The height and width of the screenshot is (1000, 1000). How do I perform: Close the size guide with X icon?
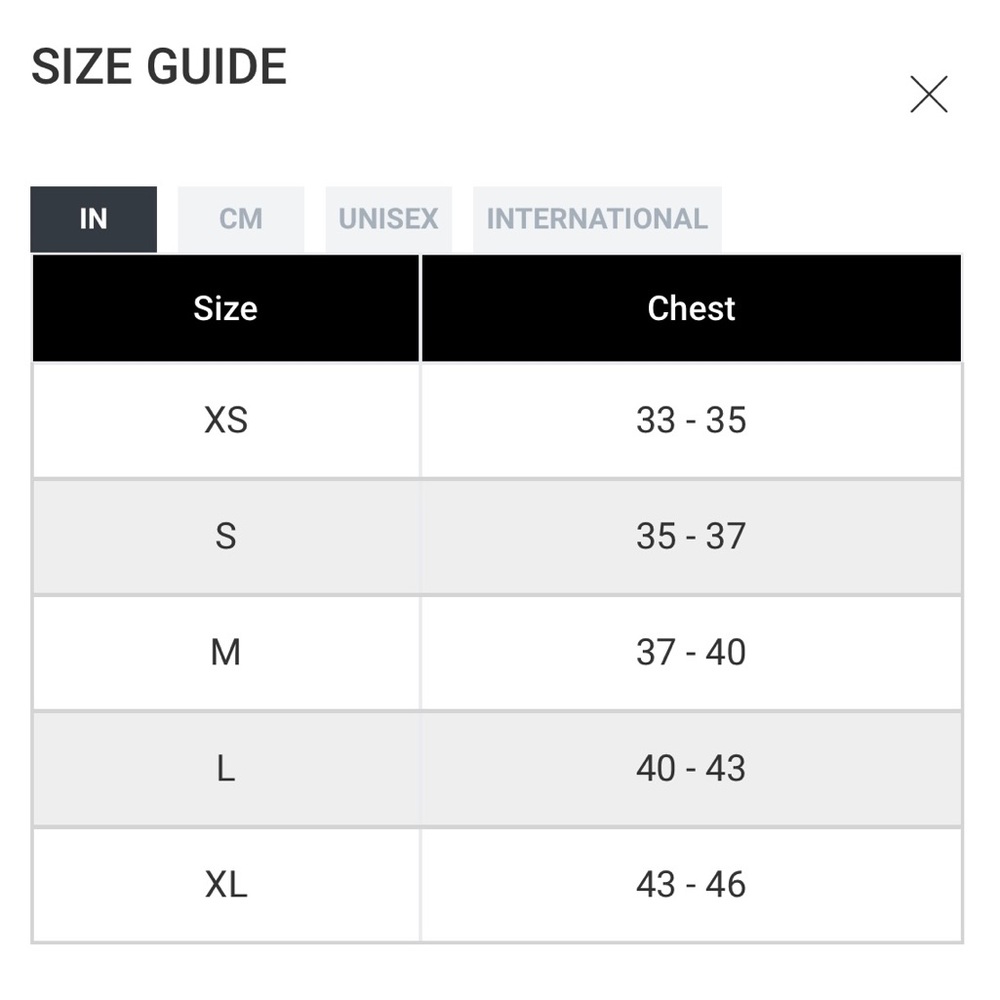pos(929,94)
